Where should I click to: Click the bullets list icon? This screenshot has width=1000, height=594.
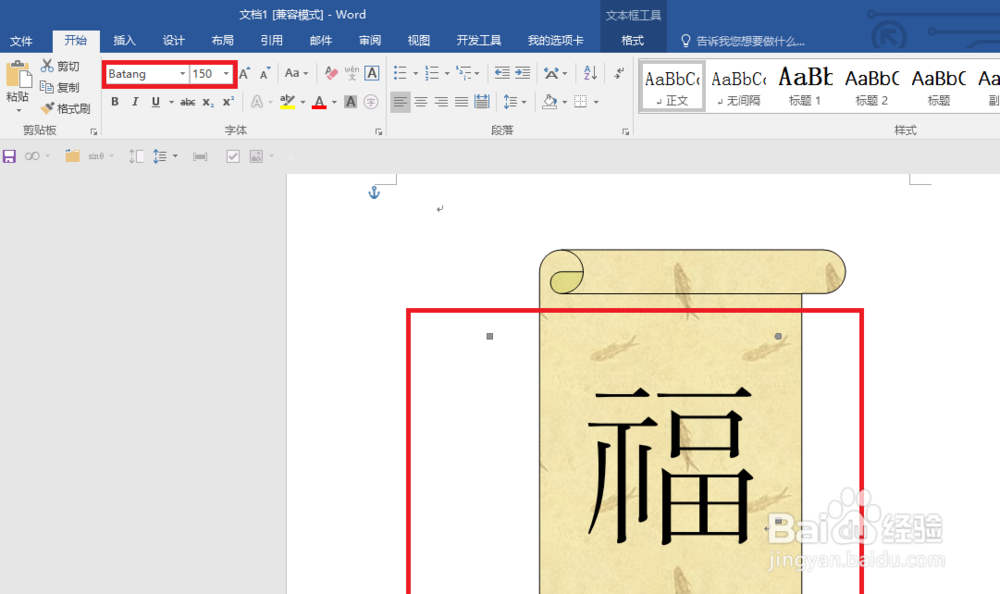pyautogui.click(x=400, y=73)
